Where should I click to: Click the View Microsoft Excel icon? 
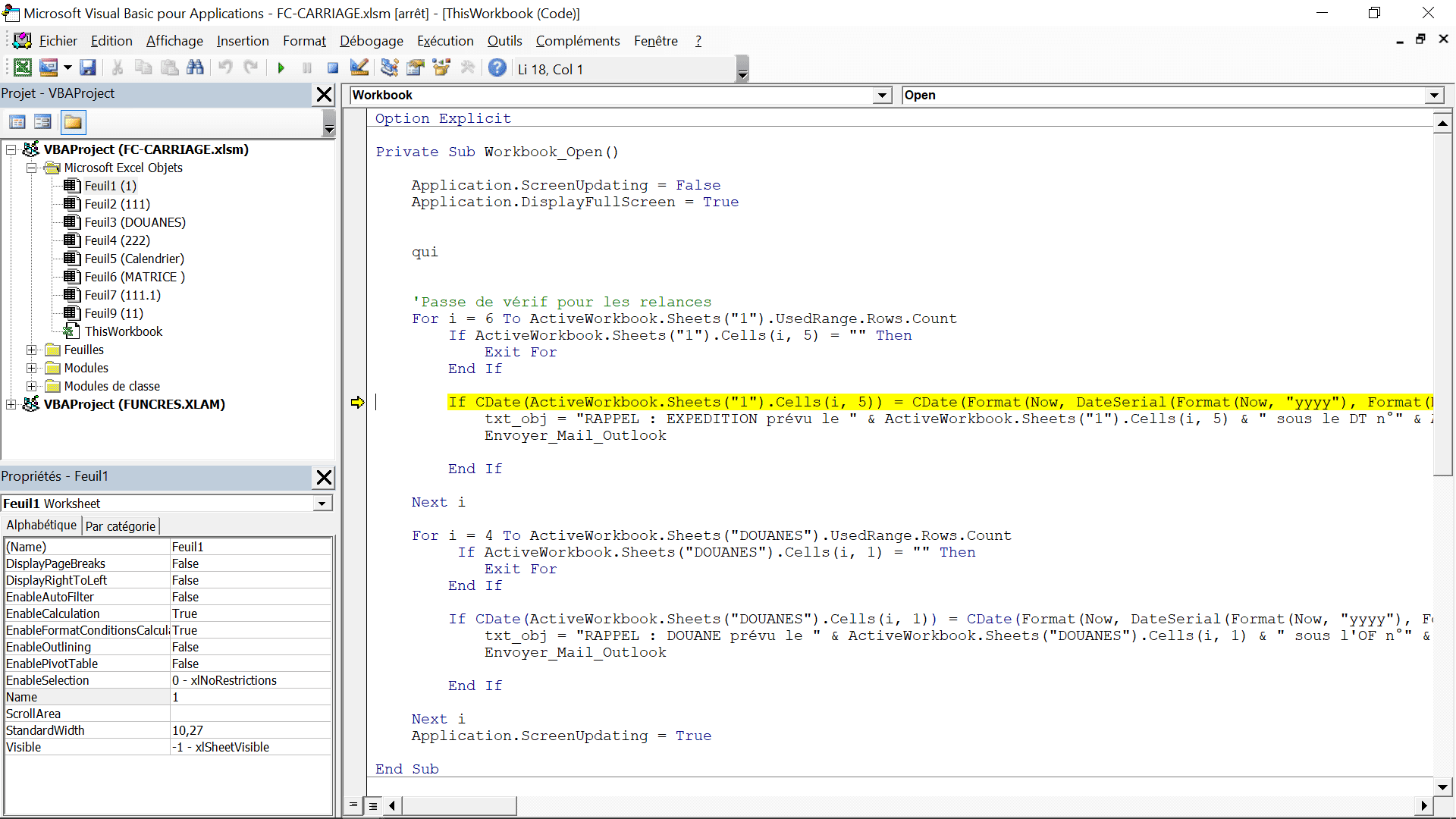pos(23,68)
